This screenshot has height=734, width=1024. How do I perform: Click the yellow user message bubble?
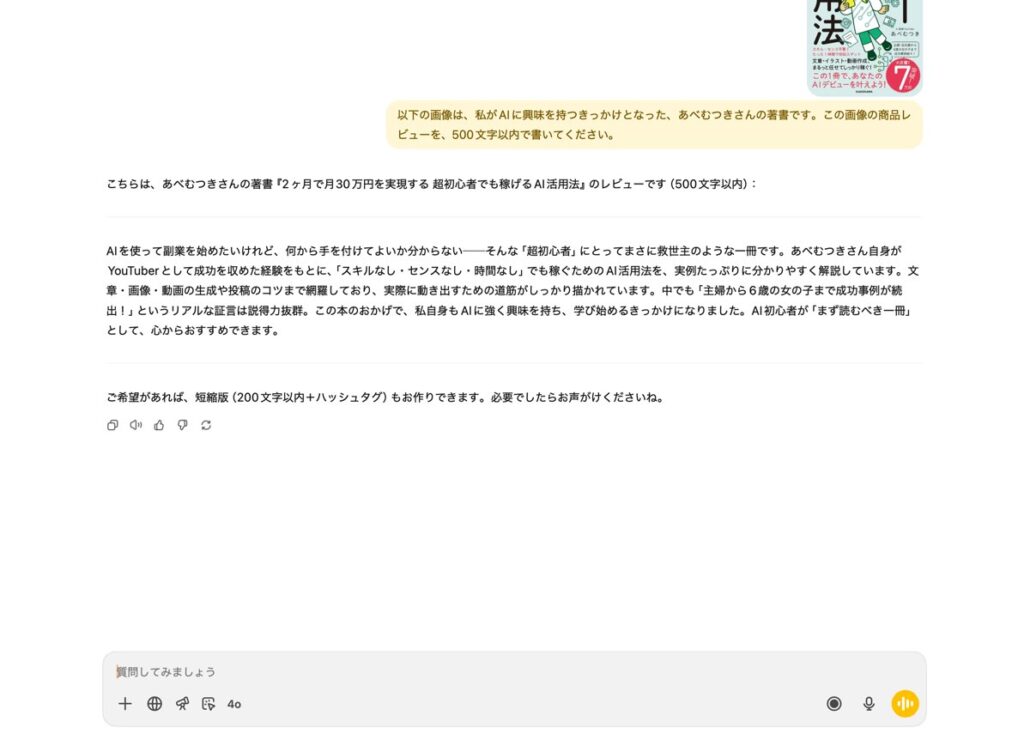click(654, 125)
